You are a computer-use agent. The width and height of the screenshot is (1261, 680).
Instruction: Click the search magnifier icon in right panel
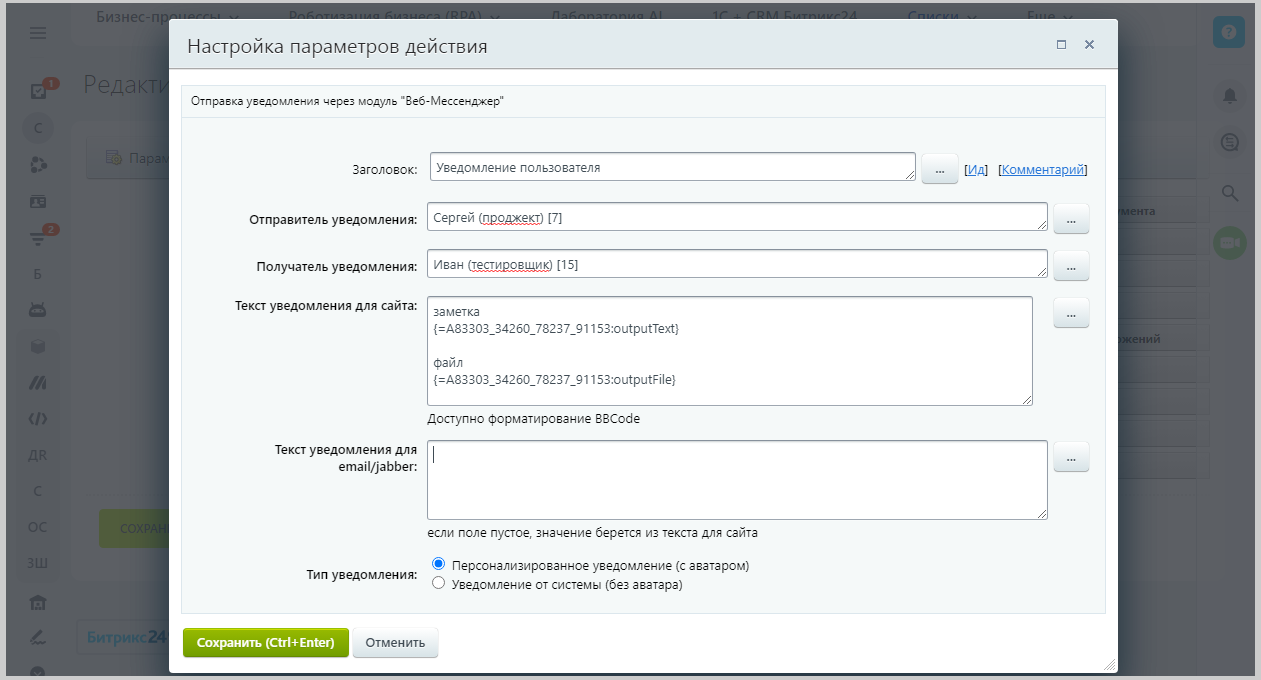pos(1229,193)
